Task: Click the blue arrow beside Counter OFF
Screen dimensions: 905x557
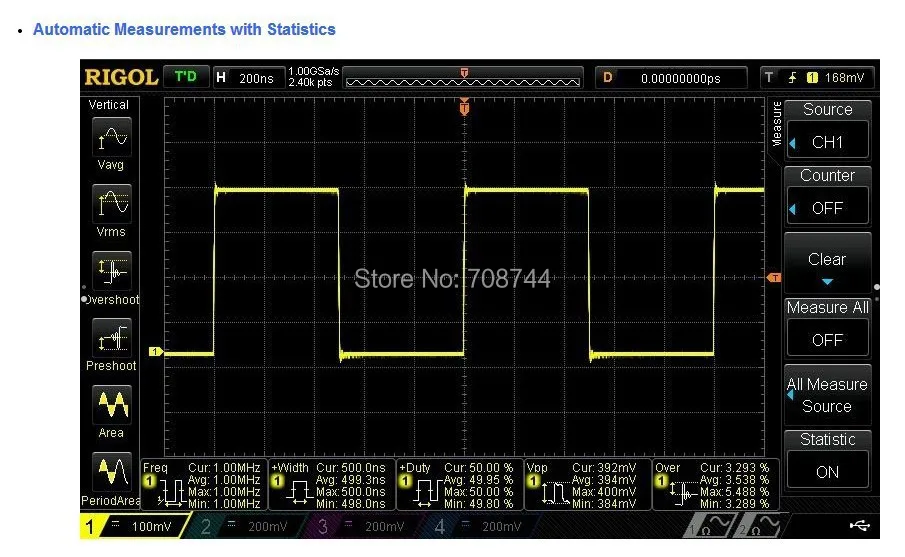Action: (x=792, y=209)
